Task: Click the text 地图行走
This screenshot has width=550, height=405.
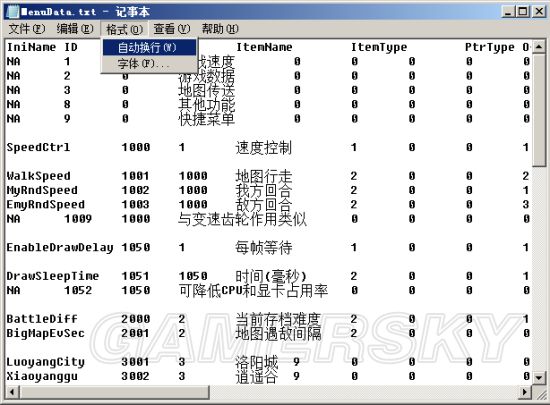Action: pos(264,176)
